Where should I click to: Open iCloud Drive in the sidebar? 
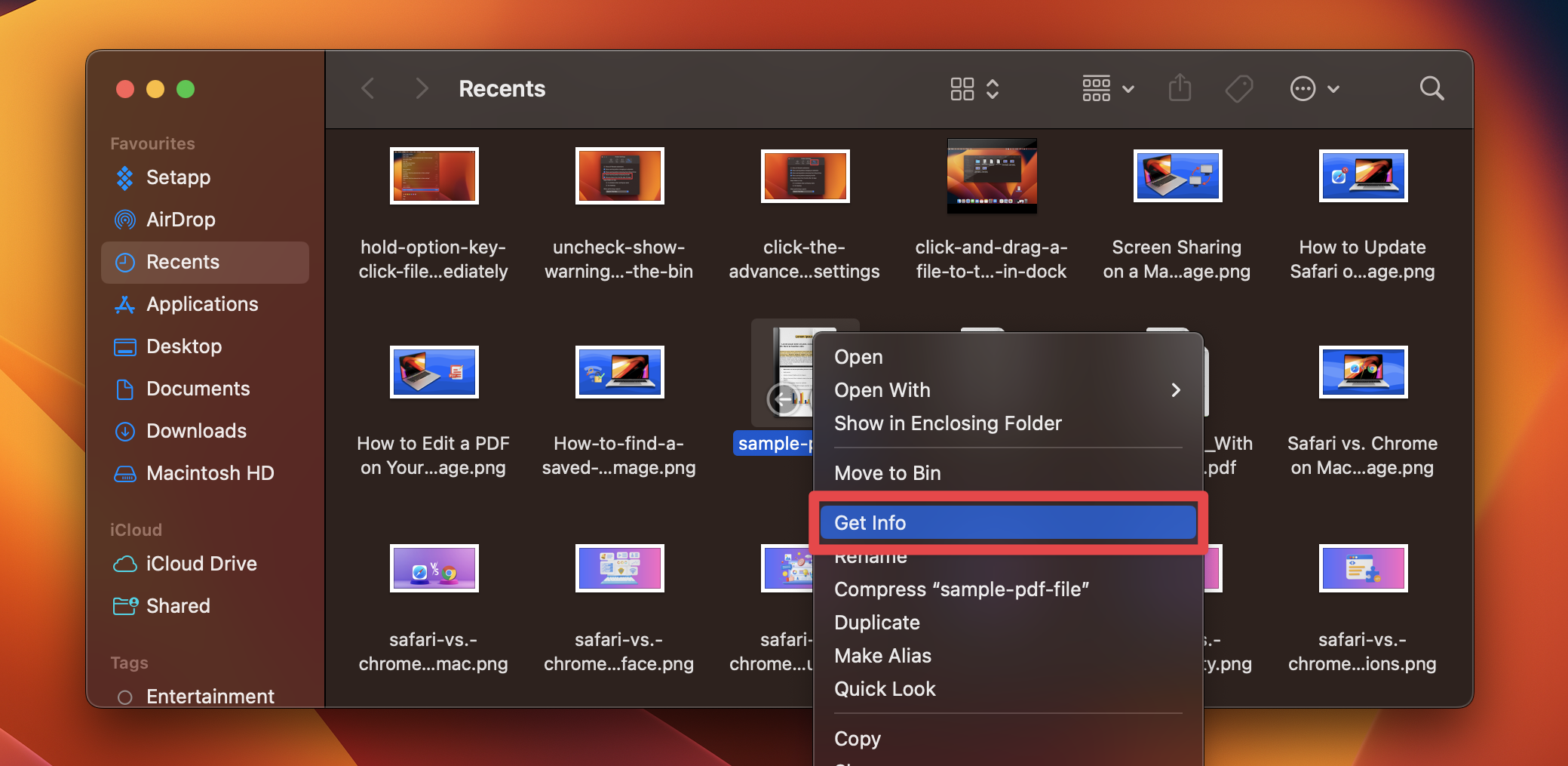tap(200, 564)
